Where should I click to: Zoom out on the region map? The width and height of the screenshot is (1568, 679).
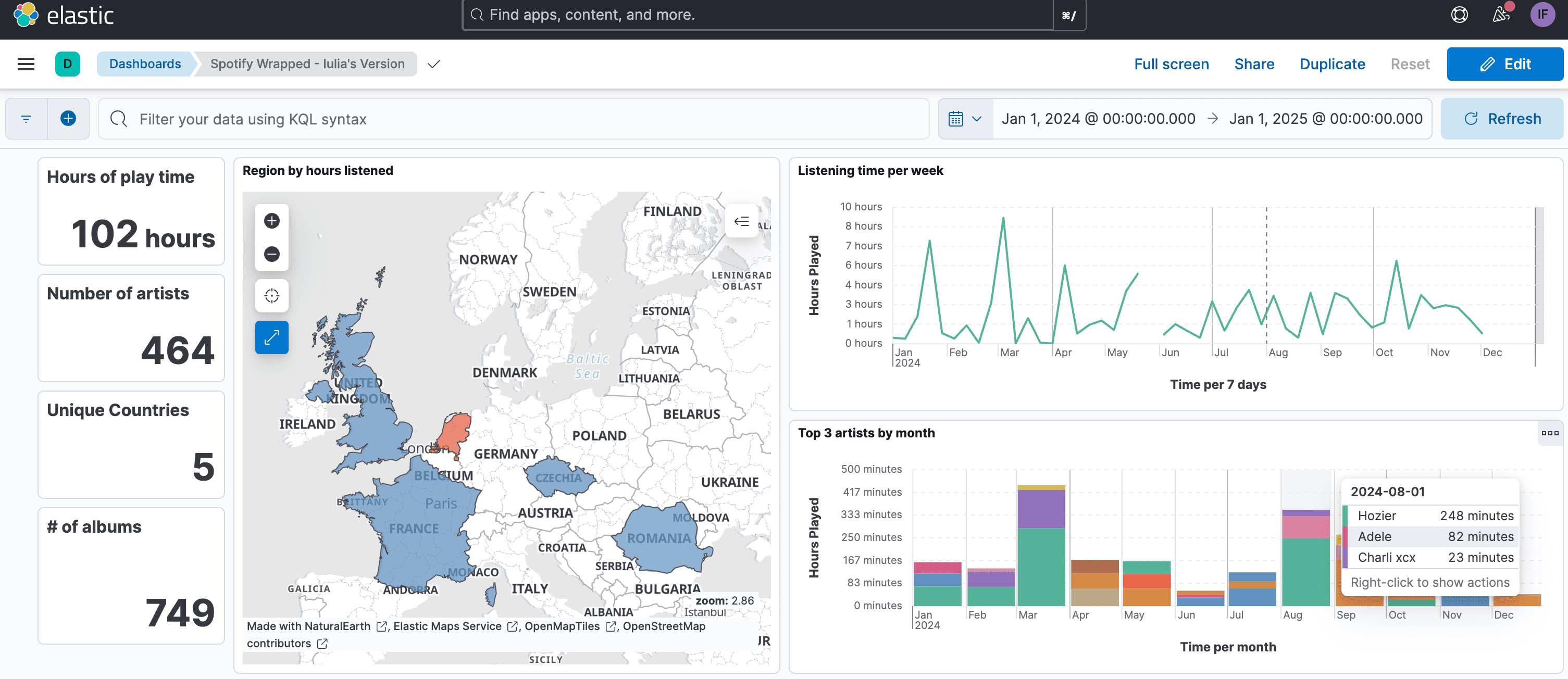point(271,254)
